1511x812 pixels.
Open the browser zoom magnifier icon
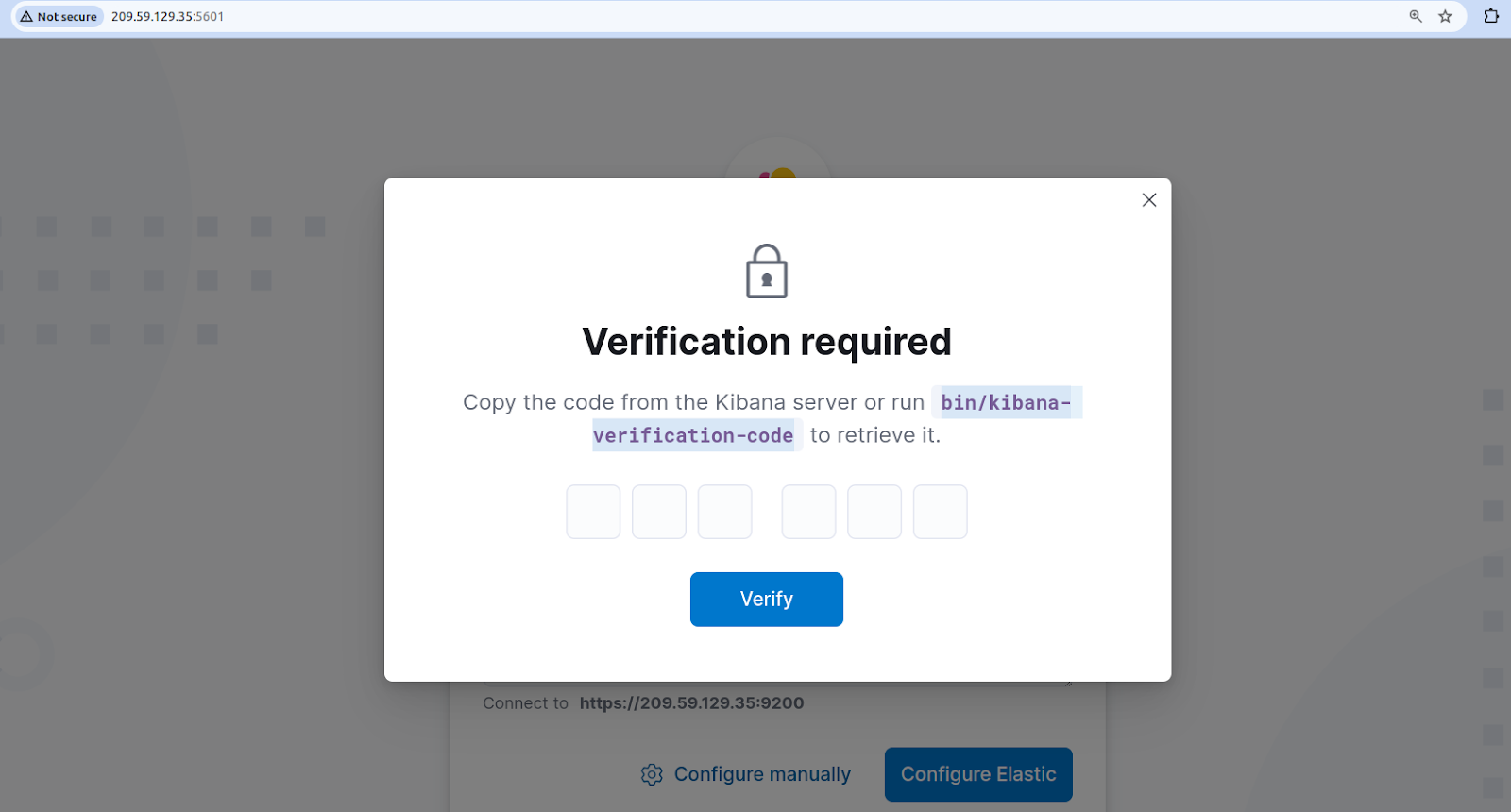tap(1416, 16)
